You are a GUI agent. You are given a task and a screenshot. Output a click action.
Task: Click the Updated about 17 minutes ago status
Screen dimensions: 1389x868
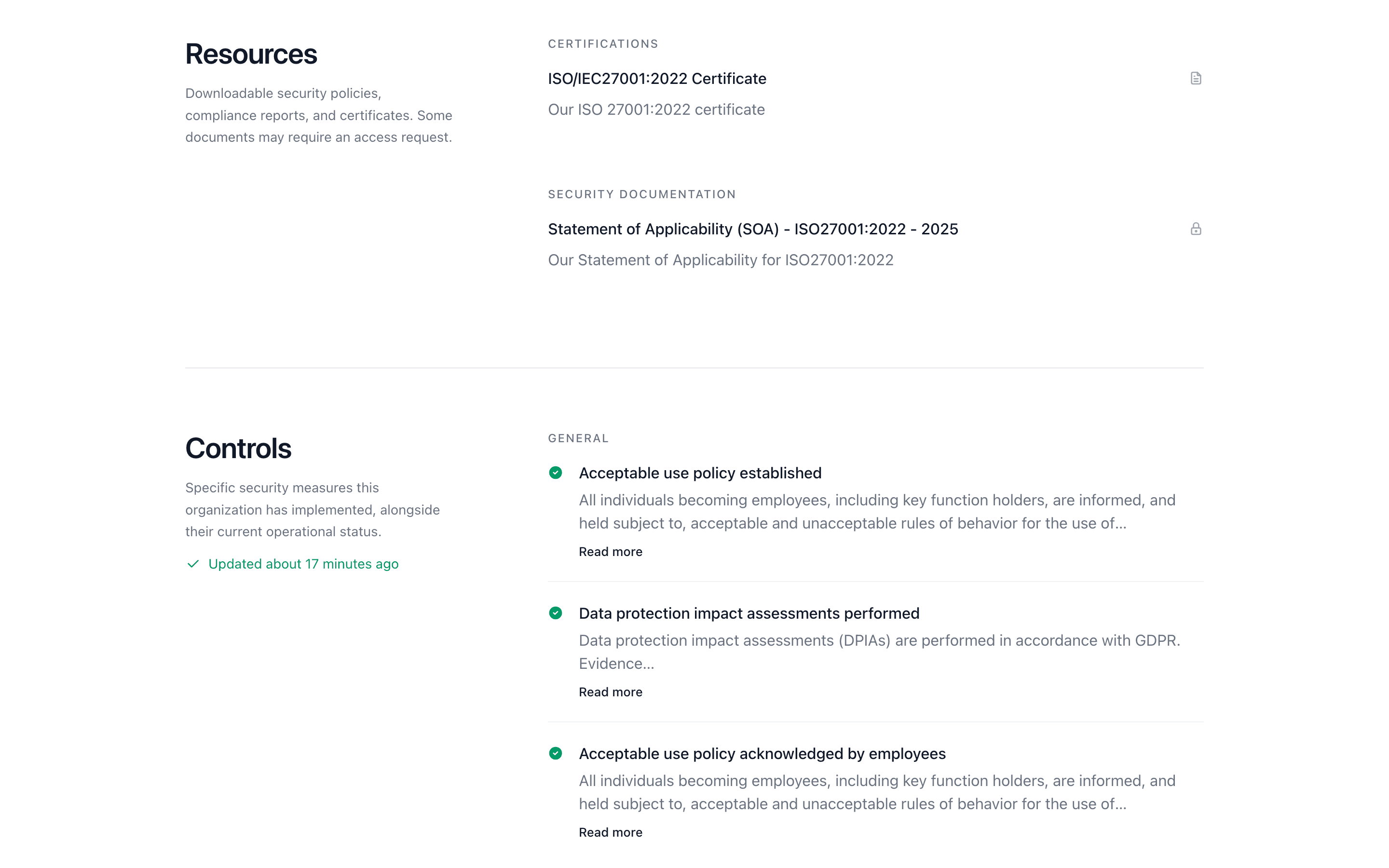303,564
